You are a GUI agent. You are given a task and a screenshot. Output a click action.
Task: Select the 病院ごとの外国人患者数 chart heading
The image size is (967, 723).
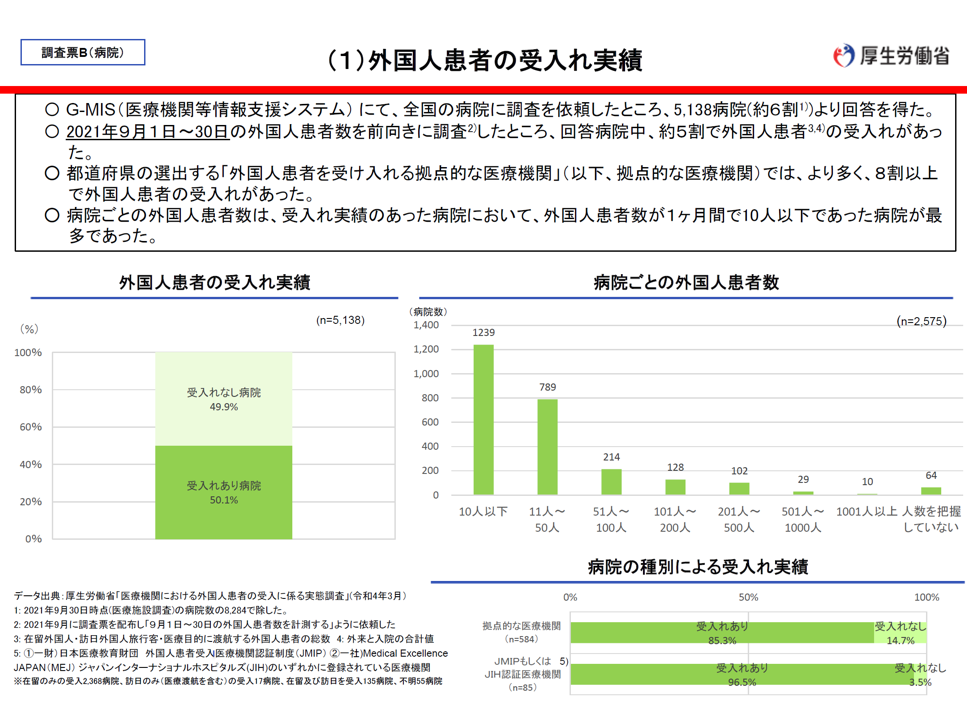(x=685, y=283)
